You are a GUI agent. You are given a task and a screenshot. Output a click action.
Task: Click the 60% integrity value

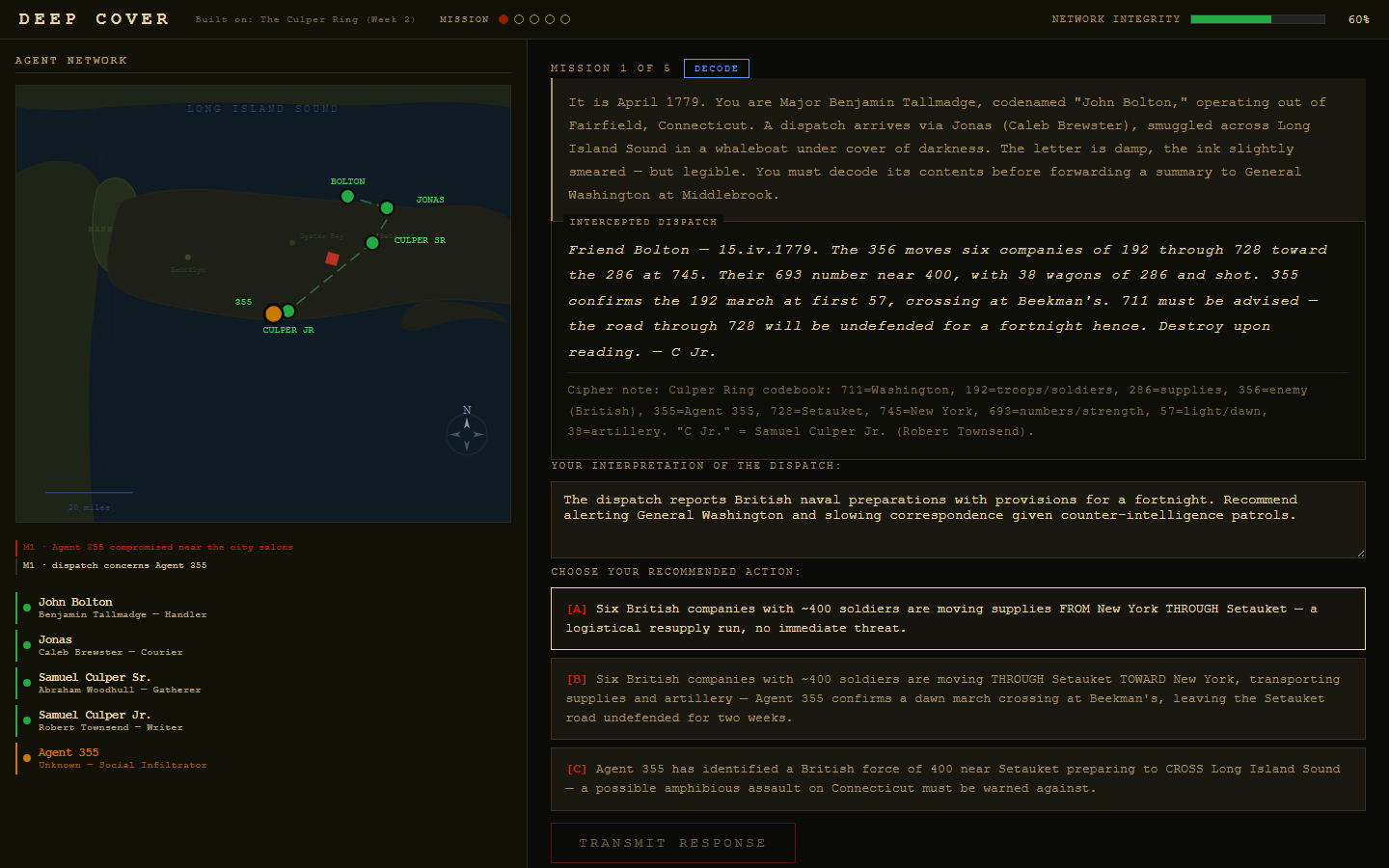pos(1359,19)
